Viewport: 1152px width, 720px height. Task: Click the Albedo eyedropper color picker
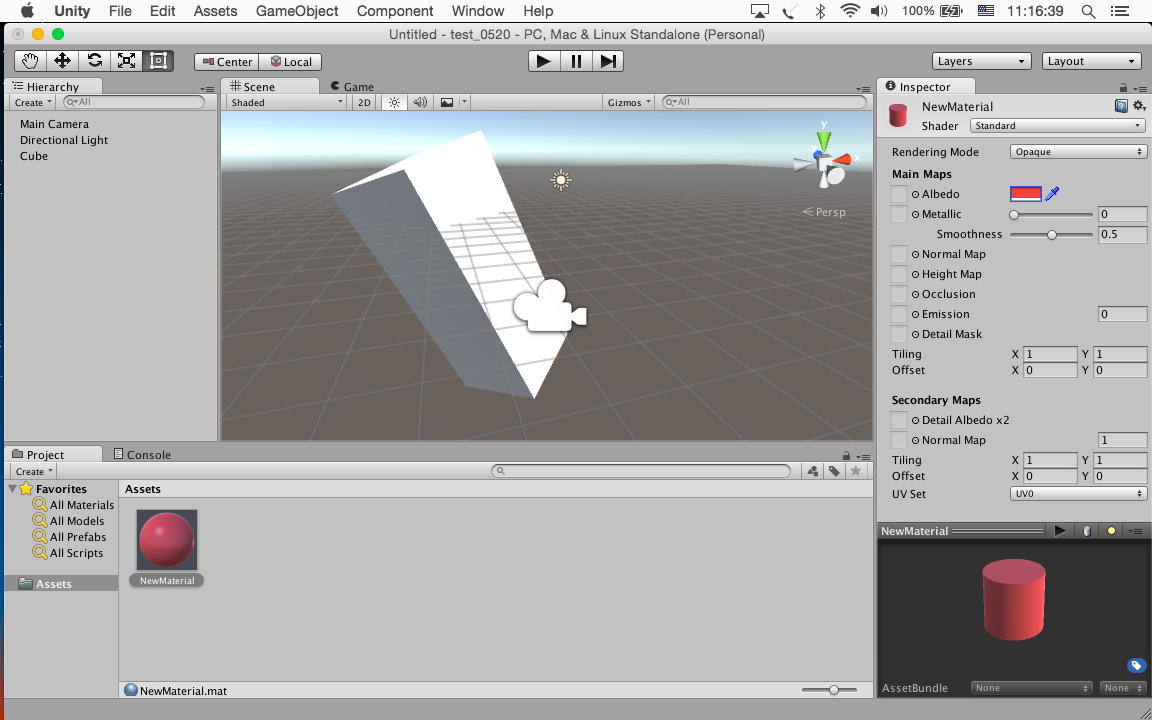(x=1052, y=194)
